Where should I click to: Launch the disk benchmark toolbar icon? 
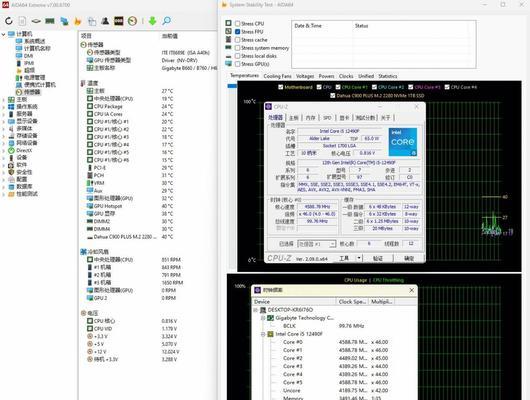(x=36, y=21)
